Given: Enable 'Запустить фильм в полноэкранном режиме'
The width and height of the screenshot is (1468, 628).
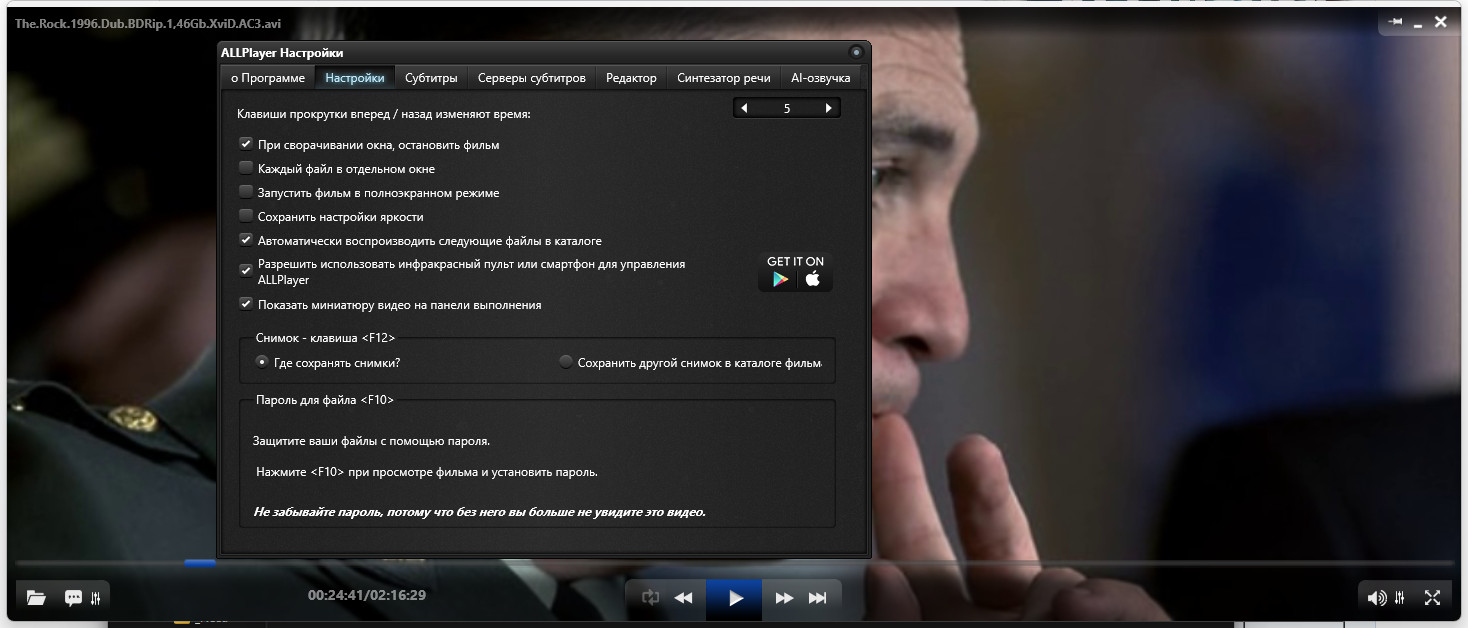Looking at the screenshot, I should [246, 192].
